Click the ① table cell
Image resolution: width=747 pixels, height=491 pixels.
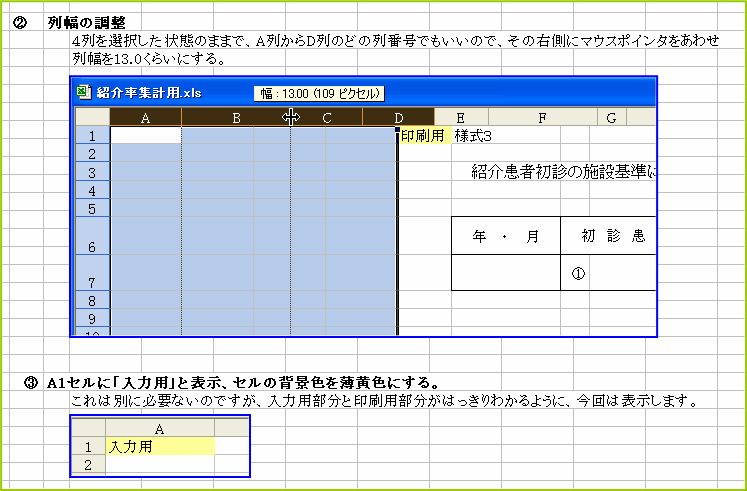[x=575, y=272]
